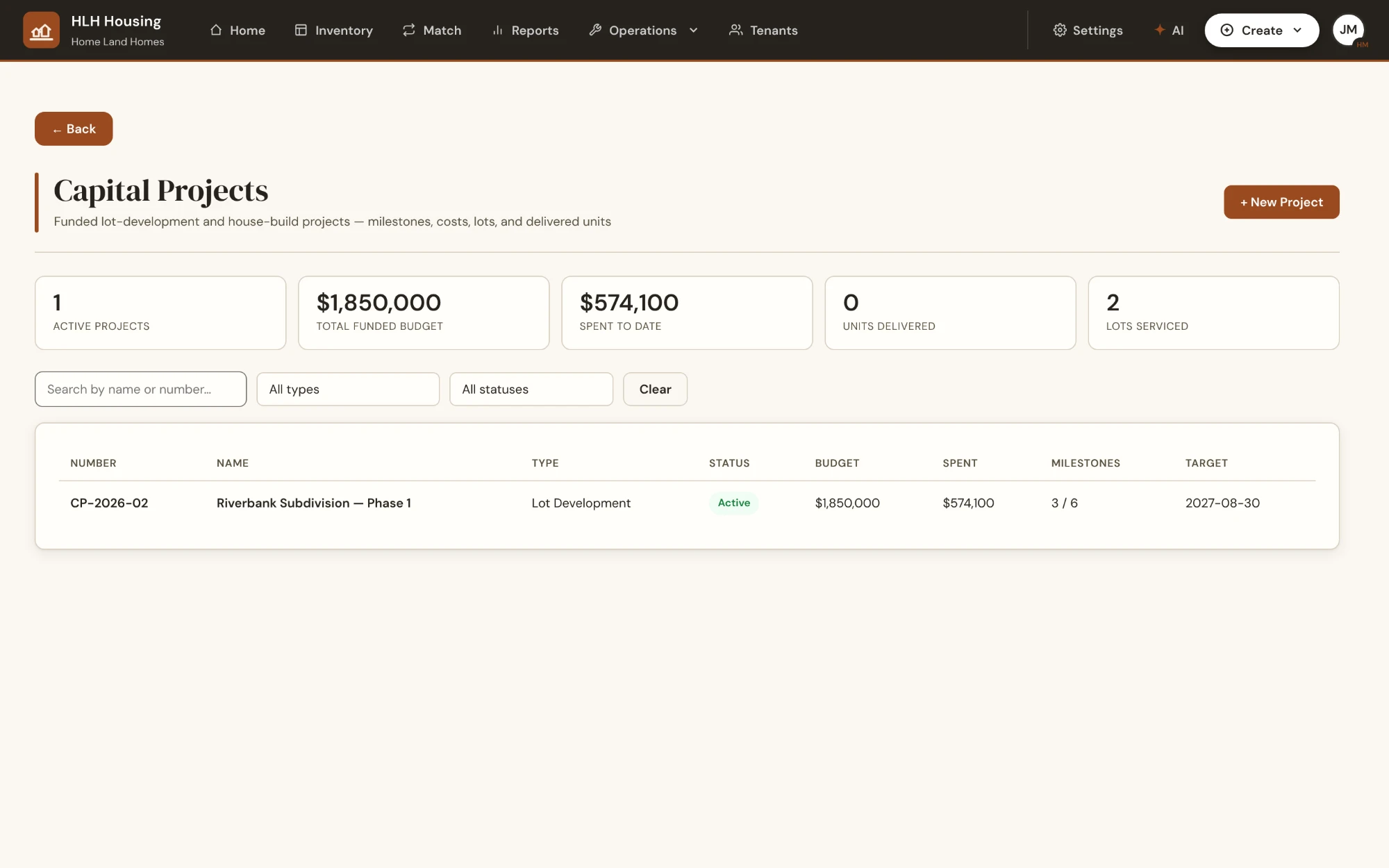Click the 2027-08-30 target date cell
Screen dimensions: 1389x868
pyautogui.click(x=1222, y=503)
